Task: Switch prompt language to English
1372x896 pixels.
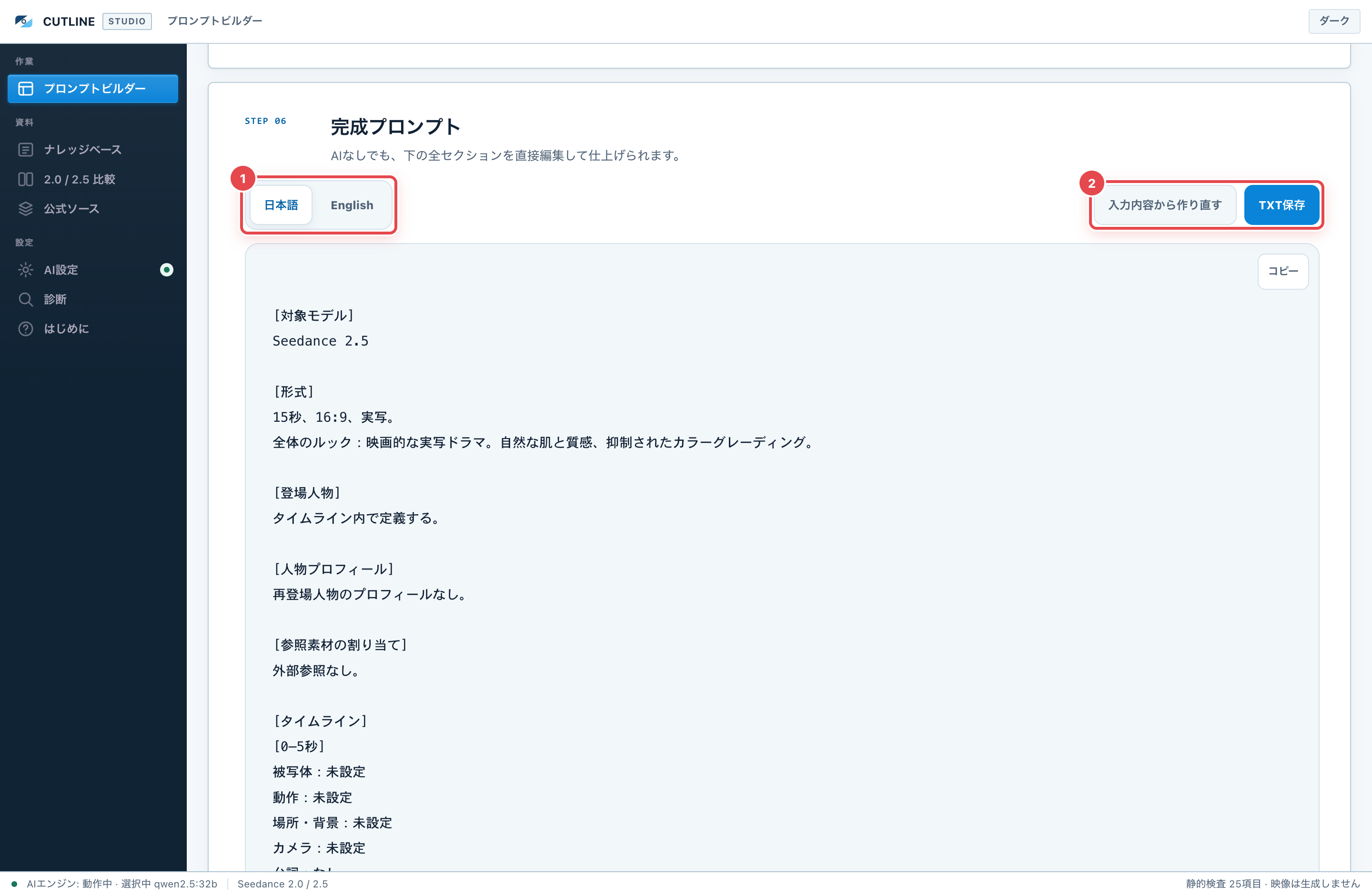Action: click(x=352, y=205)
